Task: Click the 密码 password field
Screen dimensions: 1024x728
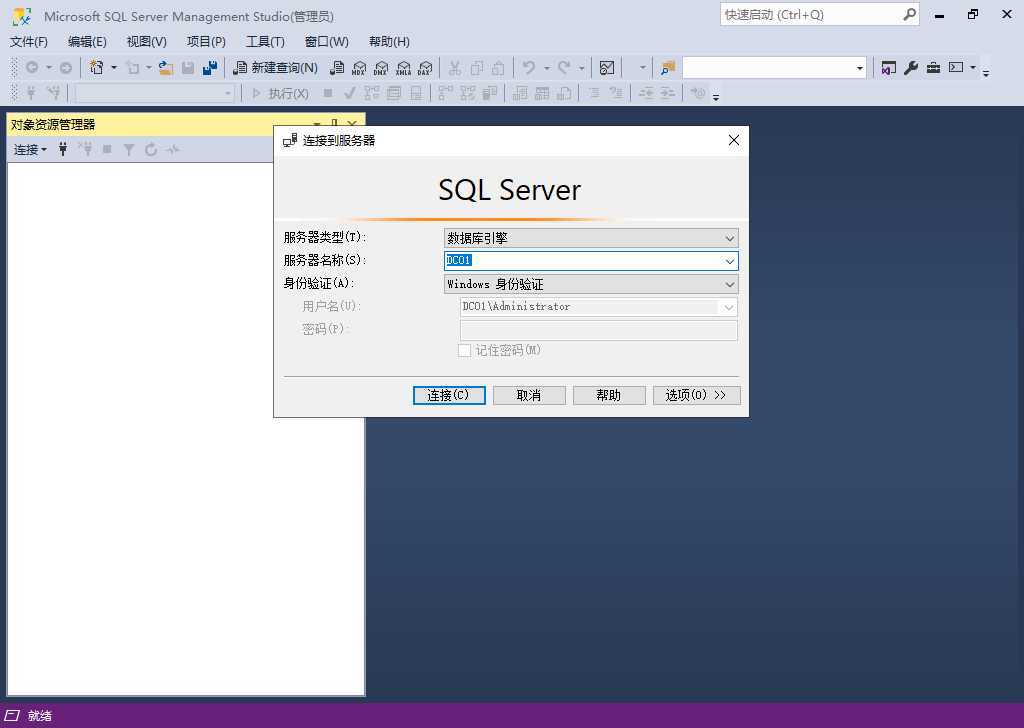Action: (x=599, y=330)
